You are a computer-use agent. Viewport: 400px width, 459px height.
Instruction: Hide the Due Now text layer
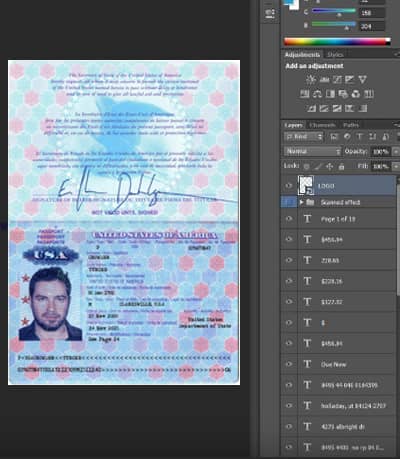(x=289, y=364)
